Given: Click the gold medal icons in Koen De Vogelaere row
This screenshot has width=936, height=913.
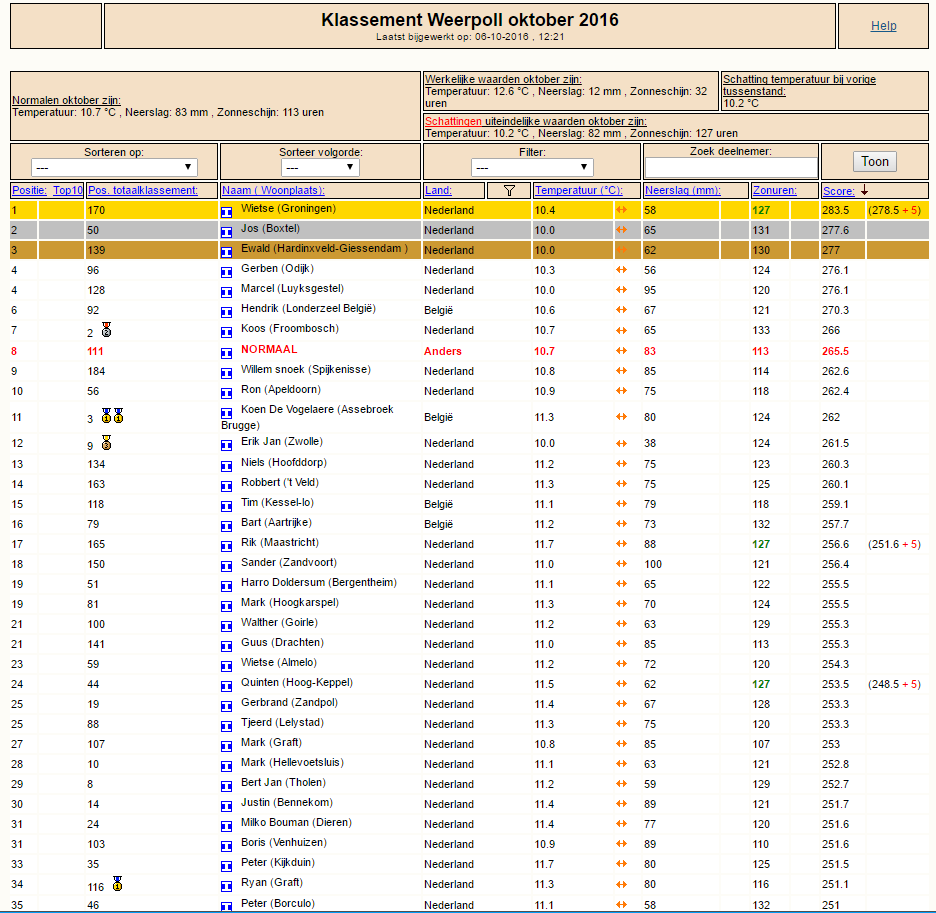Looking at the screenshot, I should (112, 415).
